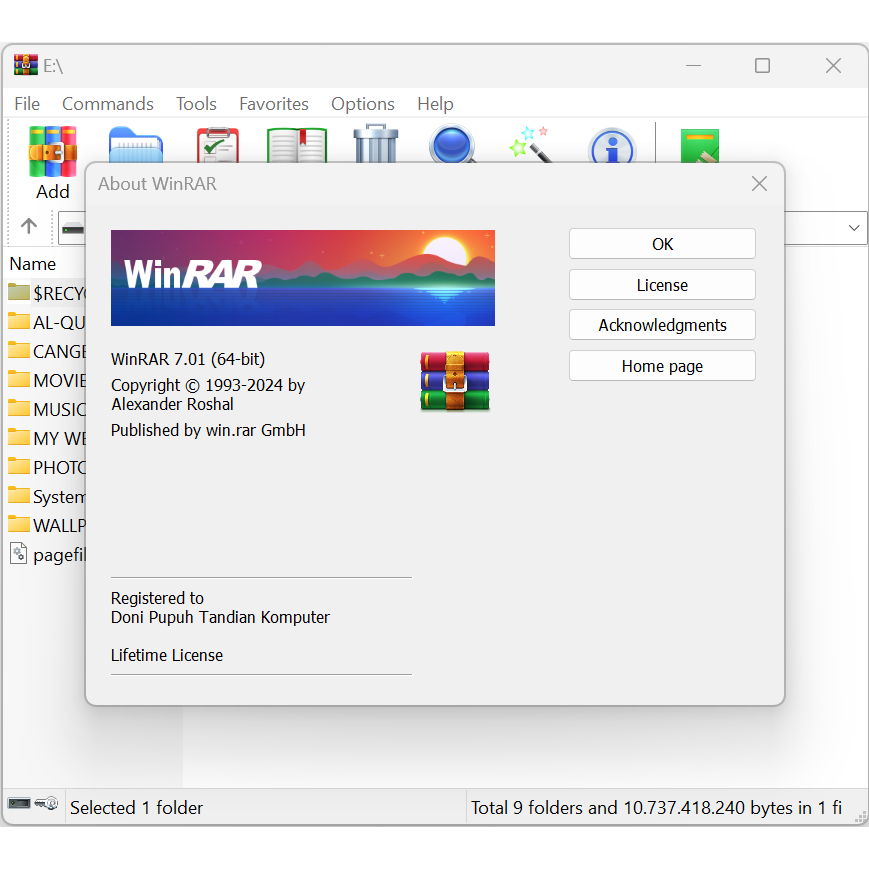Image resolution: width=869 pixels, height=869 pixels.
Task: Maximize the WinRAR main window
Action: pyautogui.click(x=763, y=65)
